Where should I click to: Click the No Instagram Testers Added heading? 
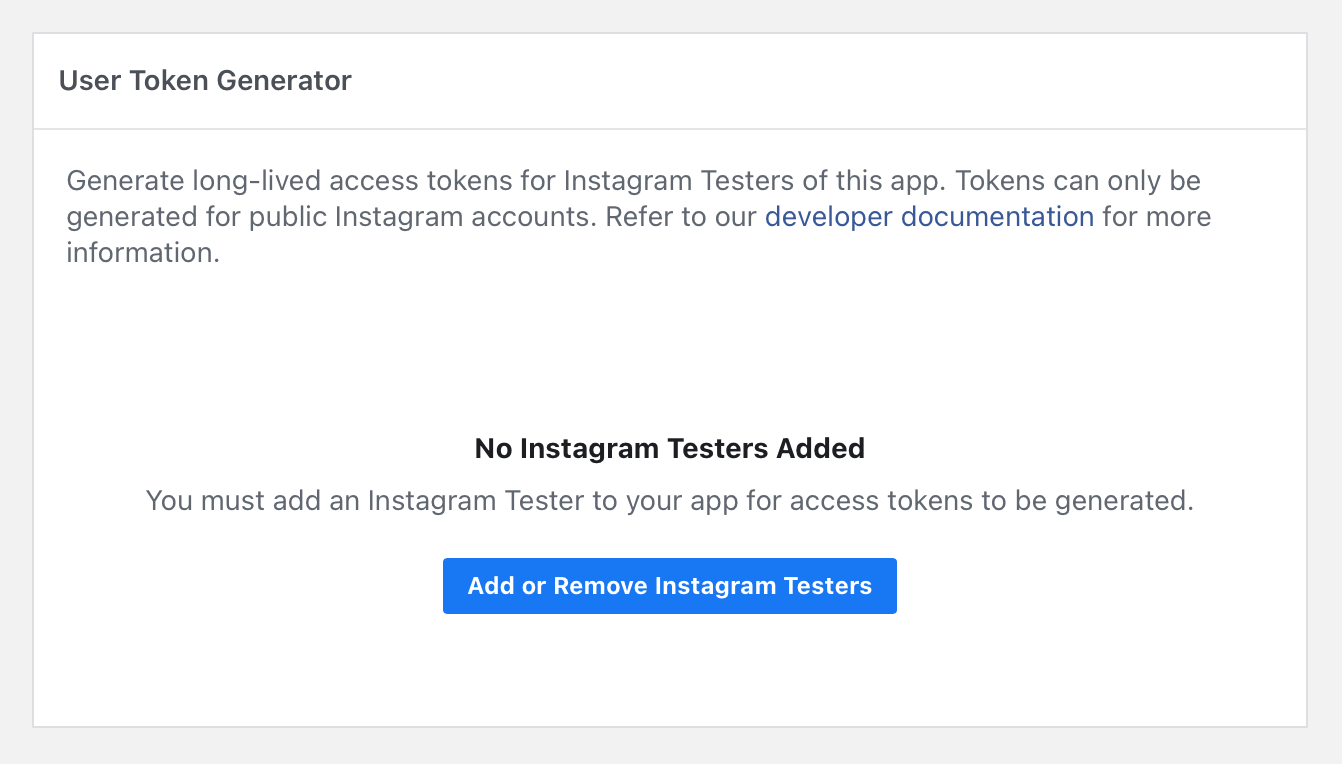click(669, 448)
